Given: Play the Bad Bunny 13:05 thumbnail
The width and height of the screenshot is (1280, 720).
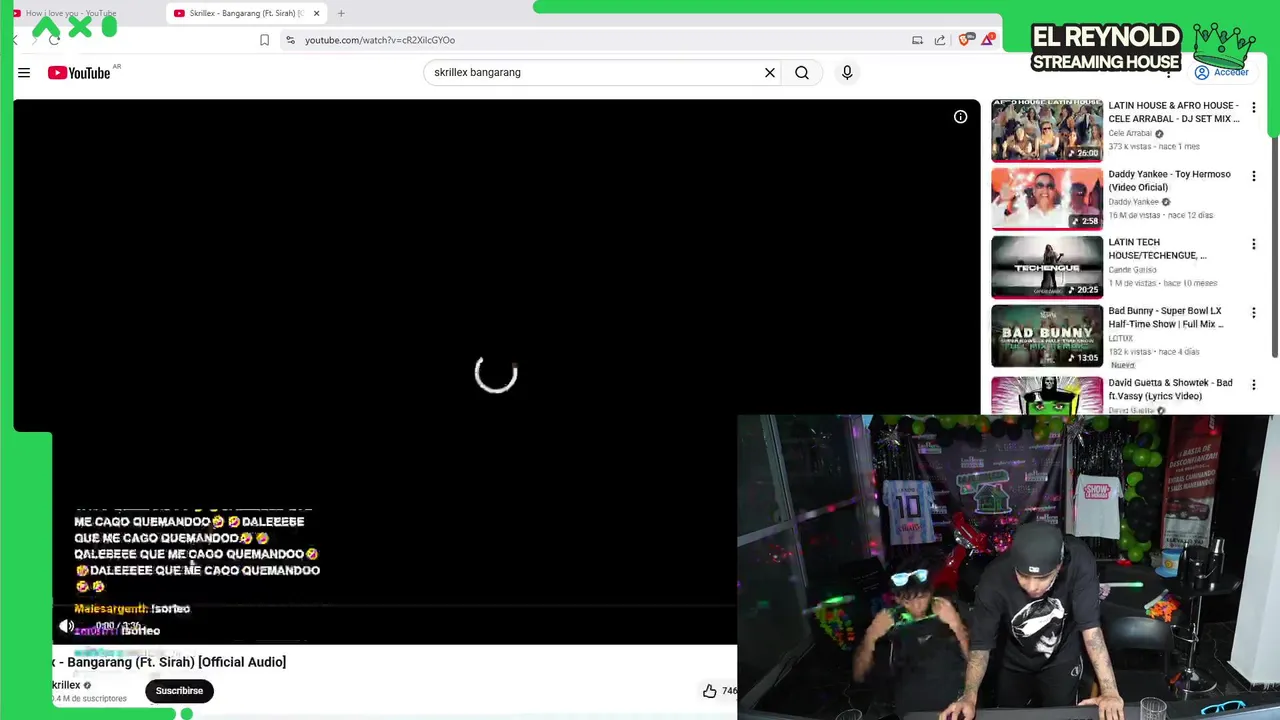Looking at the screenshot, I should pyautogui.click(x=1047, y=336).
